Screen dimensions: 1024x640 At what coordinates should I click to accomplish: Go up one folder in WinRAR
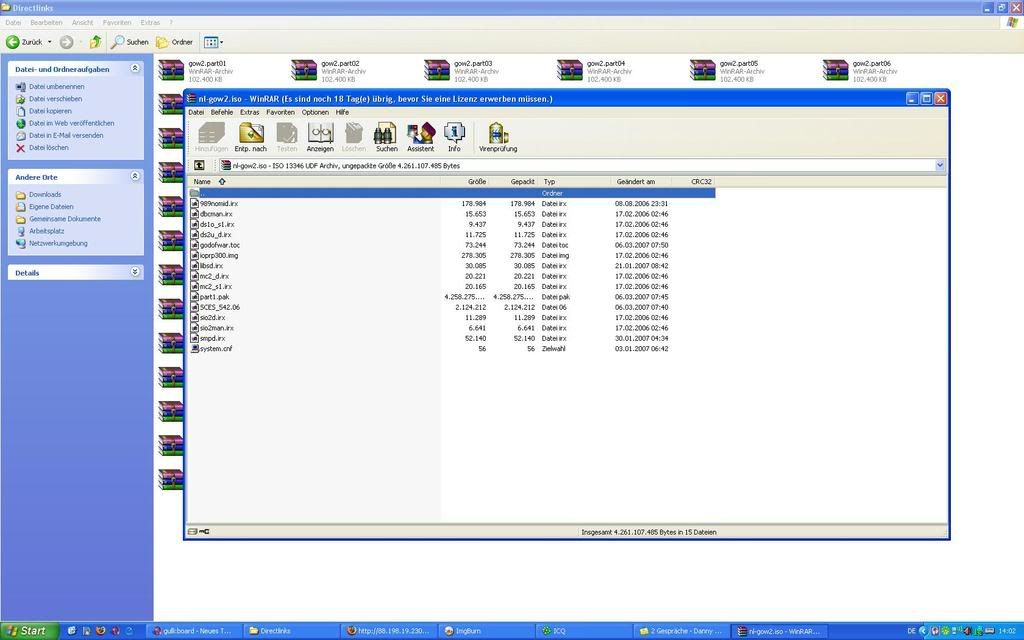point(199,165)
